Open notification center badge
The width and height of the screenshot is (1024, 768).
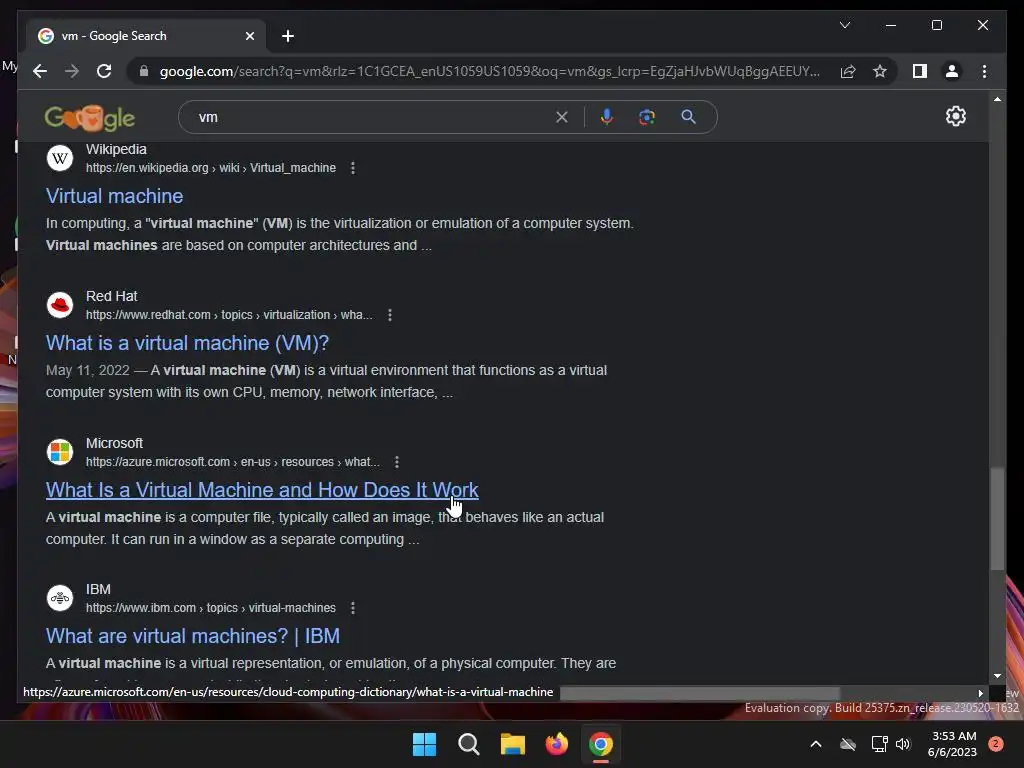pos(995,744)
